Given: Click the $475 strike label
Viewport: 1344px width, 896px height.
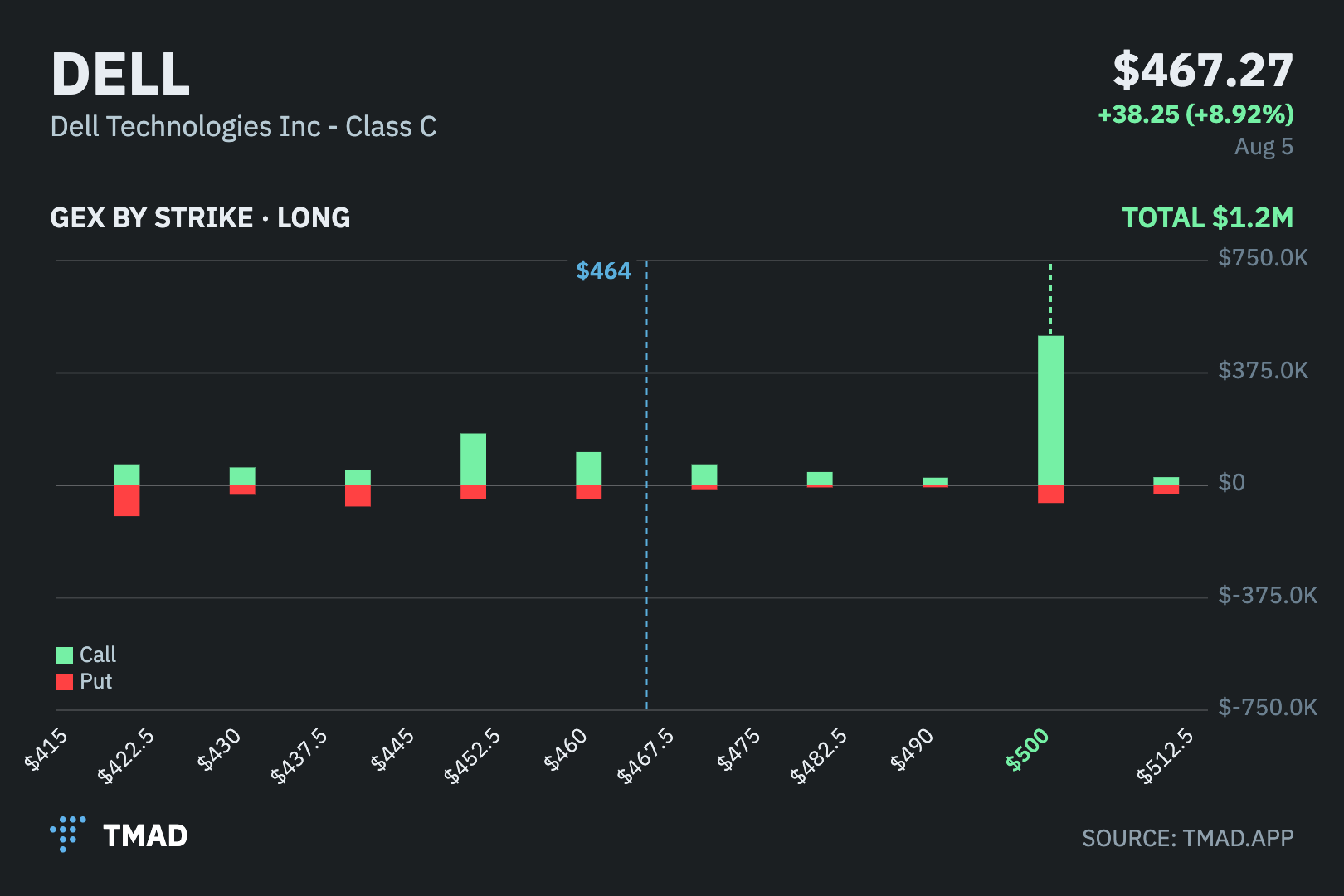Looking at the screenshot, I should click(738, 749).
